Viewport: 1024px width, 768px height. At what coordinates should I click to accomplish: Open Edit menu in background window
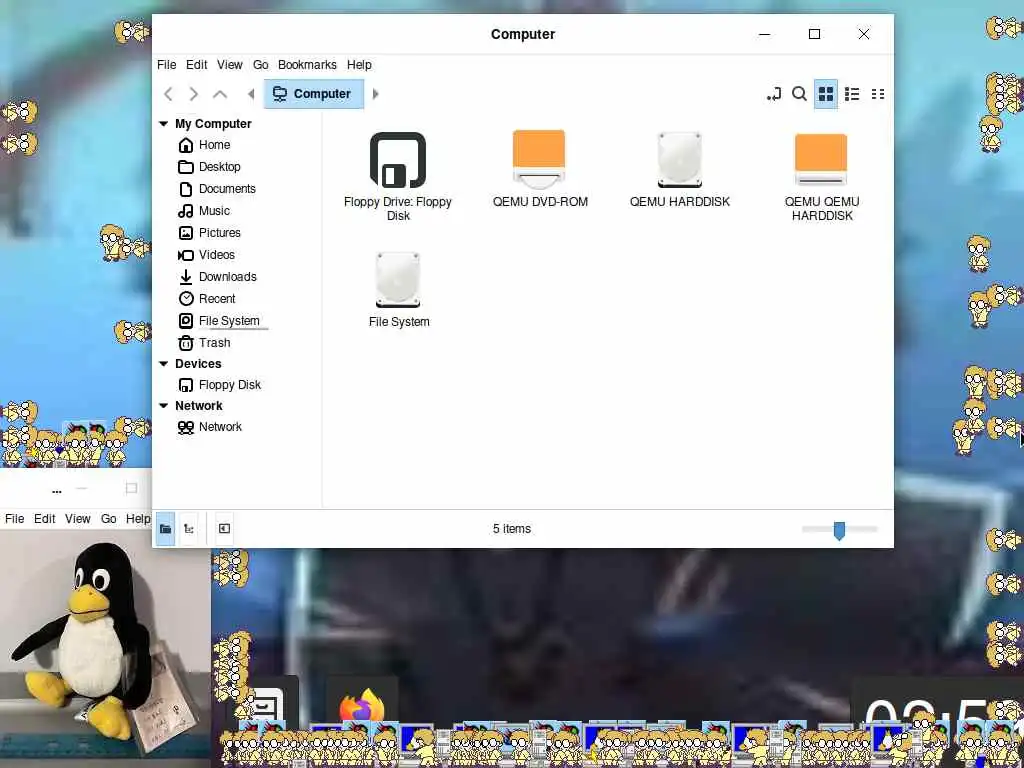44,519
